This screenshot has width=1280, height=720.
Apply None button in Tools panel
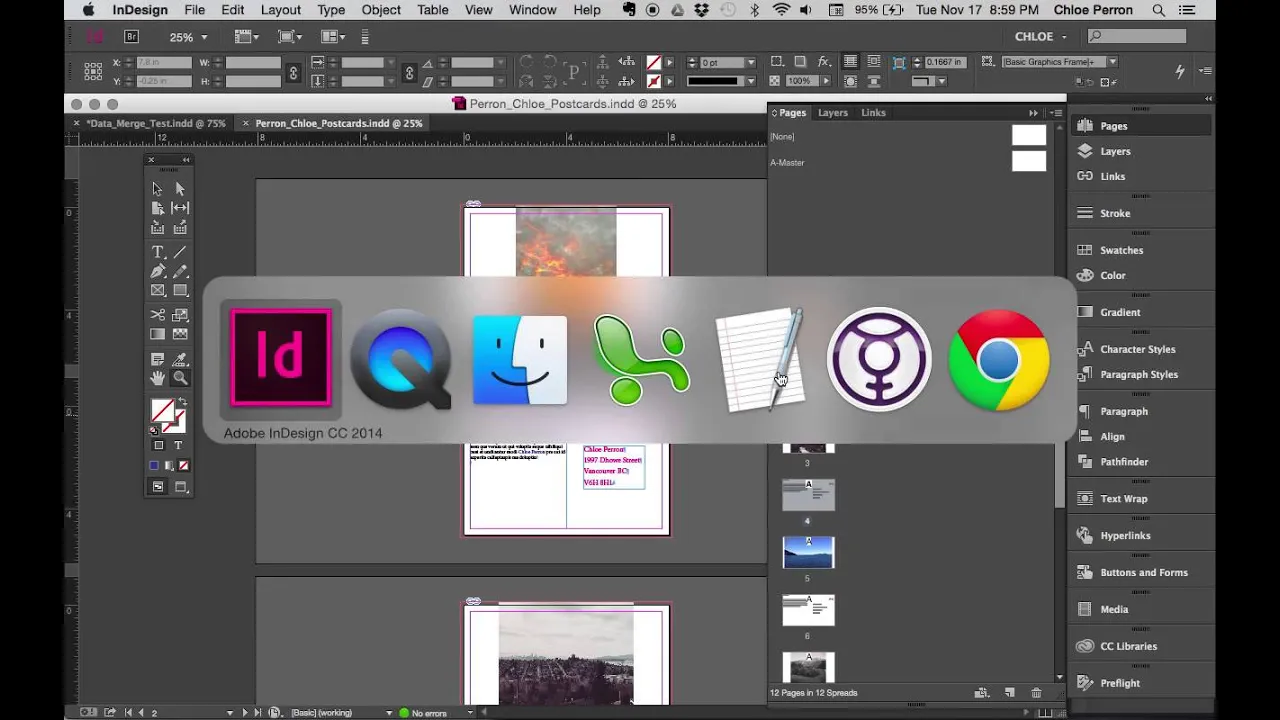(184, 466)
